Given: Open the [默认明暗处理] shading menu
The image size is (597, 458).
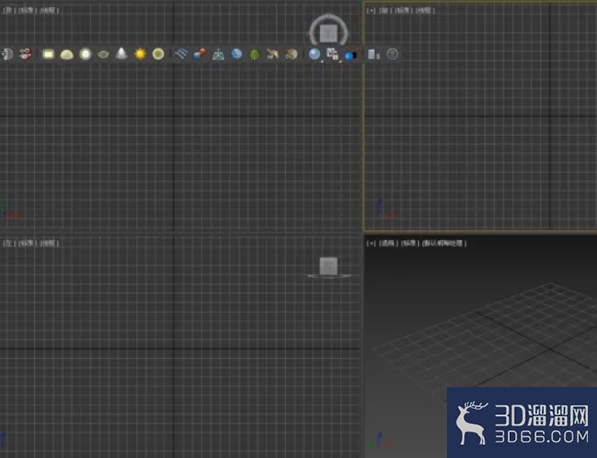Looking at the screenshot, I should [x=444, y=243].
